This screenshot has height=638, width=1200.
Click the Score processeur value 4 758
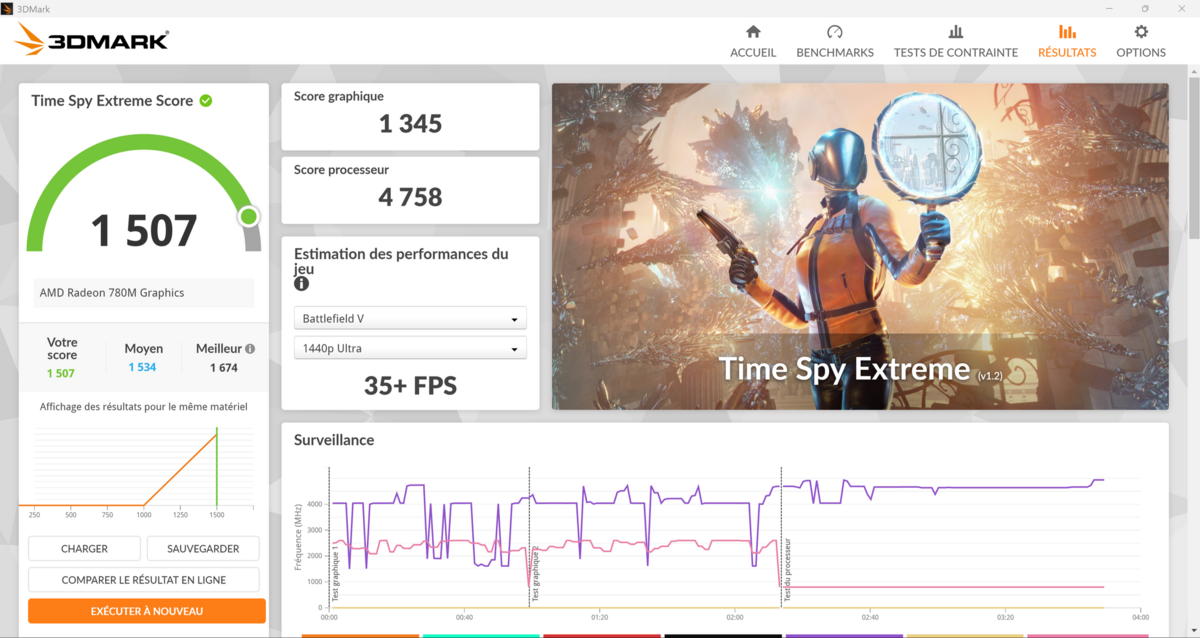coord(410,197)
